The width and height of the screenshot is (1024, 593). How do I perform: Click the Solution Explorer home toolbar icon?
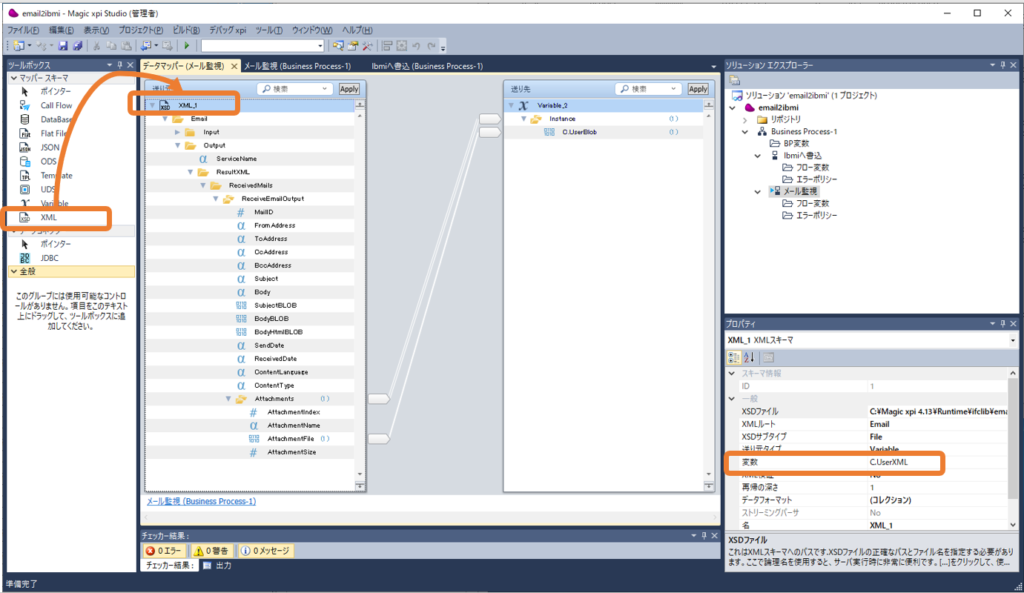click(x=735, y=80)
